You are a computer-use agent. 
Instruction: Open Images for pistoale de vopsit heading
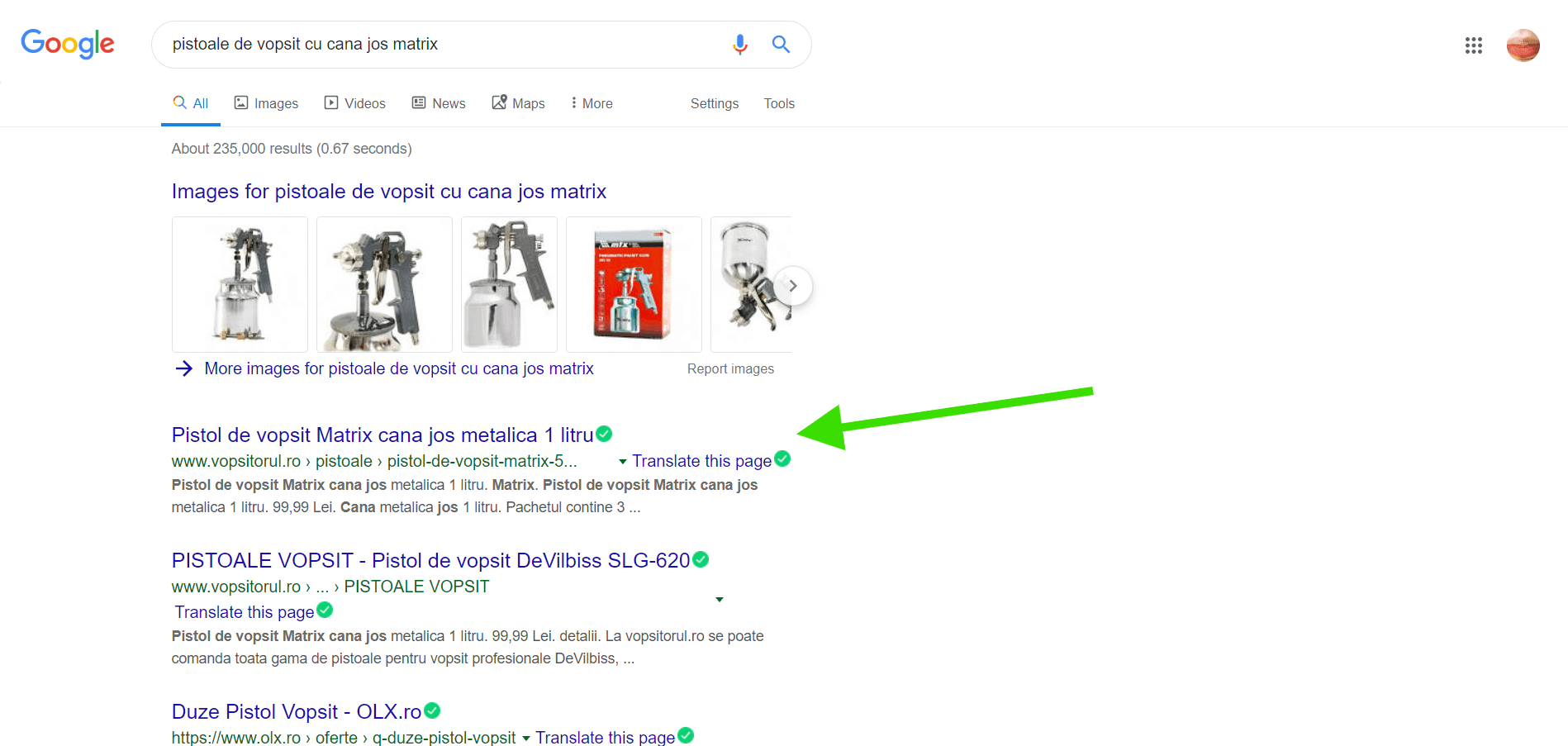pos(389,192)
